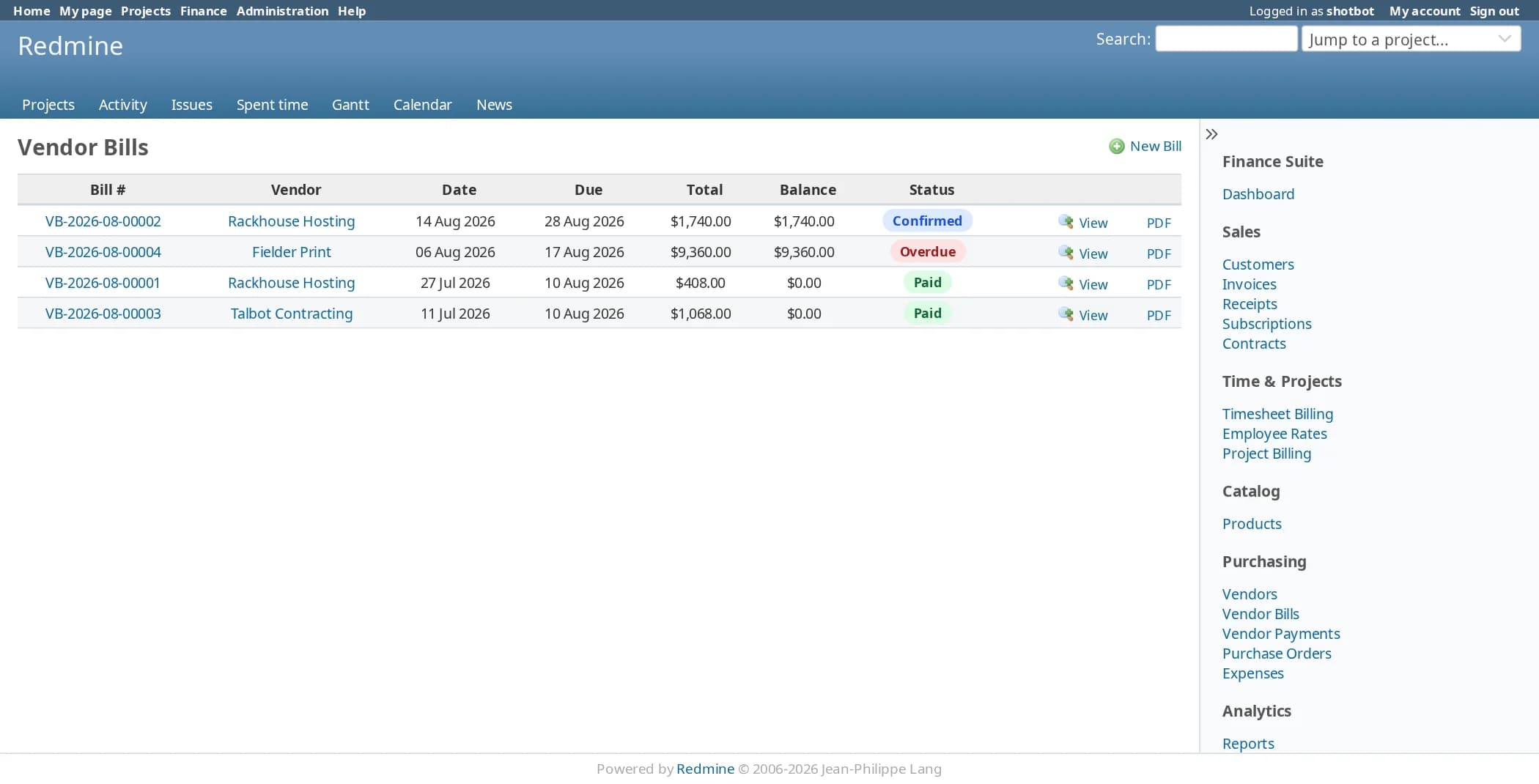1539x784 pixels.
Task: Open the Activity tab
Action: [x=123, y=105]
